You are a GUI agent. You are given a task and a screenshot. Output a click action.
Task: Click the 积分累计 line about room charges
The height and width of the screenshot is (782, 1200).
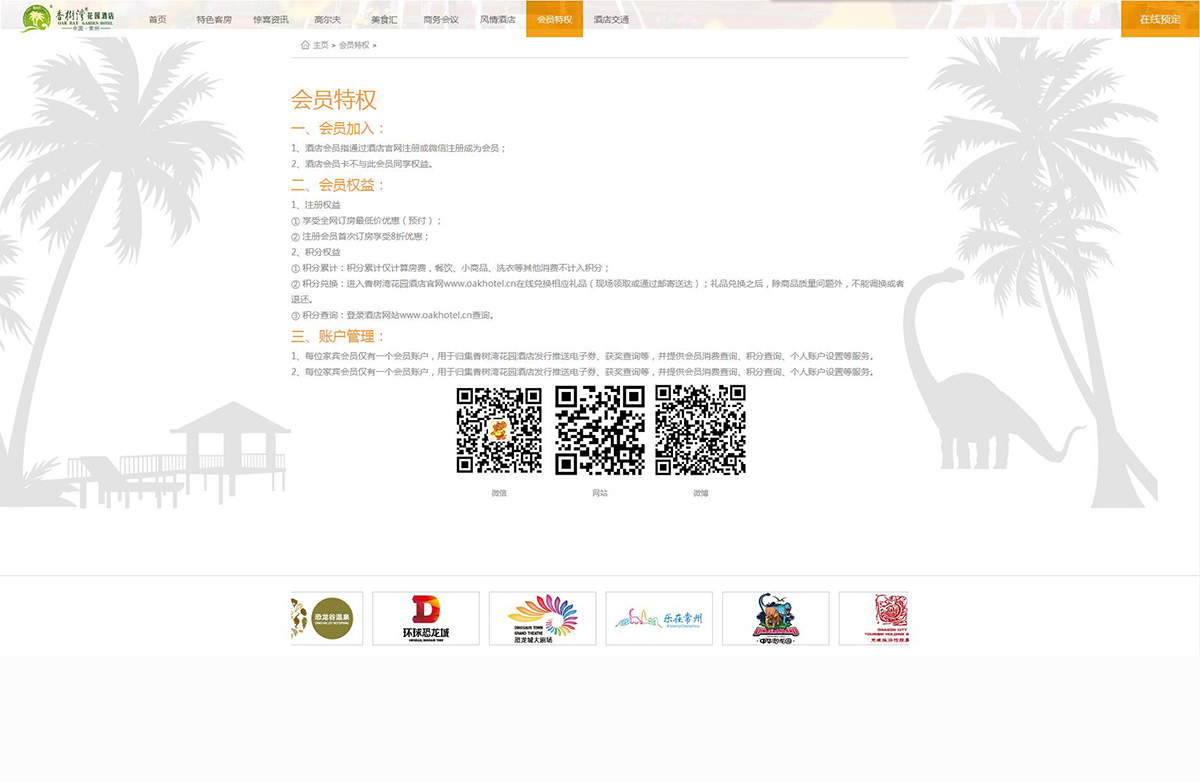450,268
